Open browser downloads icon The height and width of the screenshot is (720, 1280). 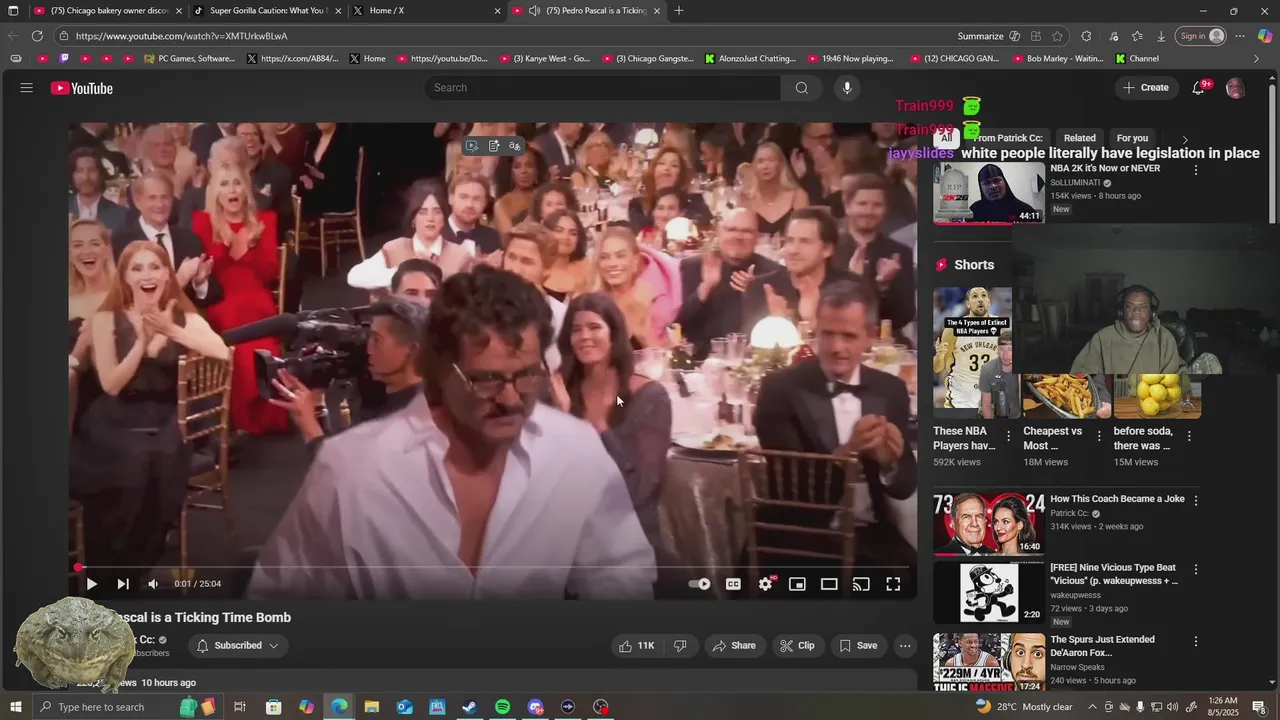(1161, 36)
